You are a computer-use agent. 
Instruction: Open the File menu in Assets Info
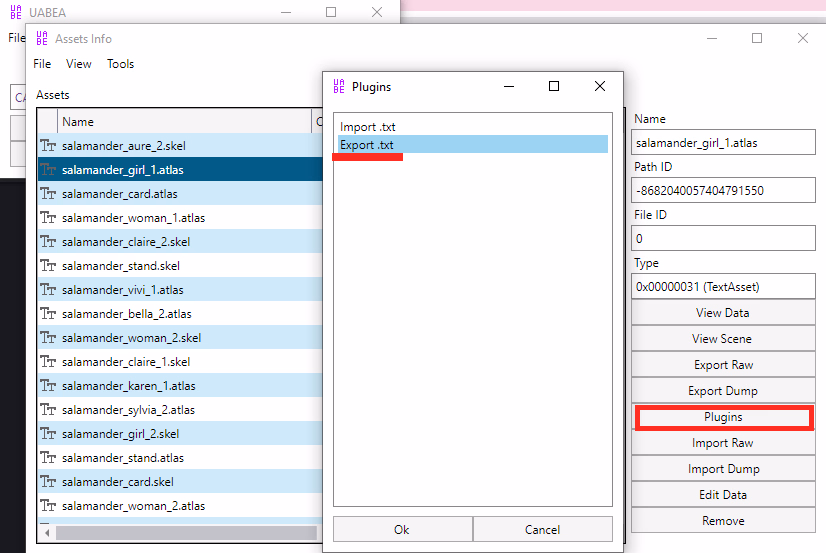tap(42, 64)
